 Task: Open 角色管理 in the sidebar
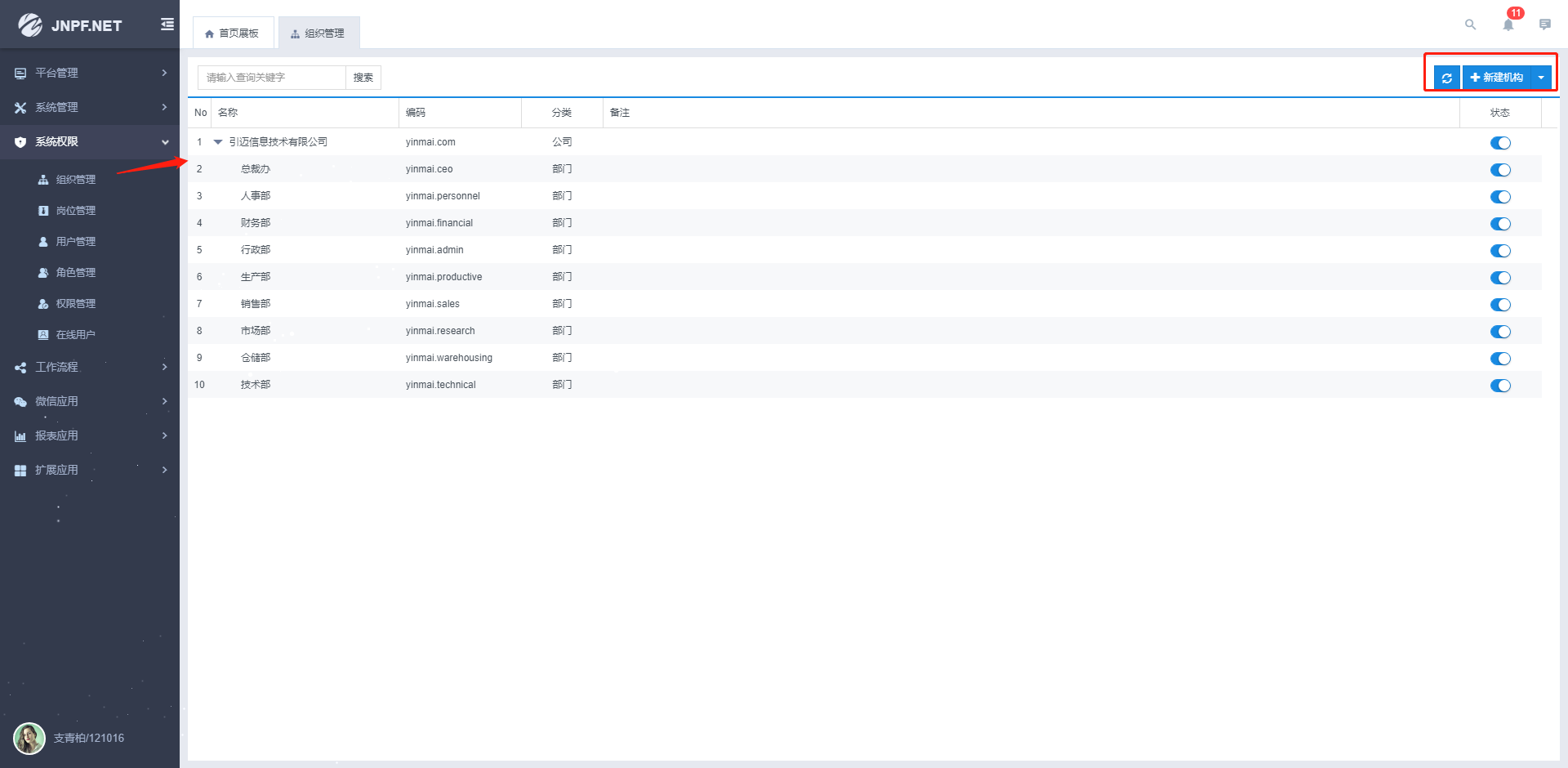tap(76, 273)
